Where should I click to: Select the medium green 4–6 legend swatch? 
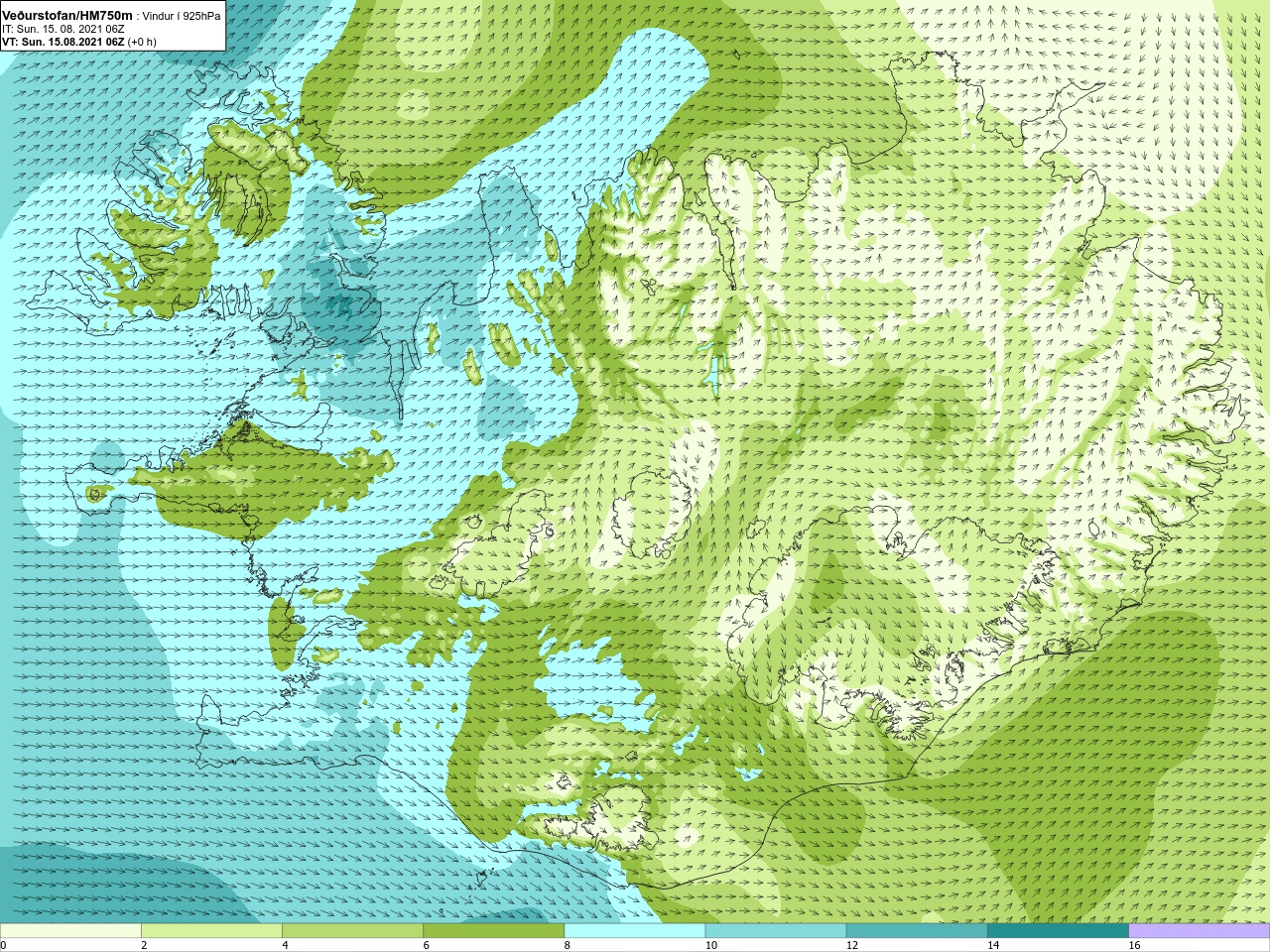352,931
